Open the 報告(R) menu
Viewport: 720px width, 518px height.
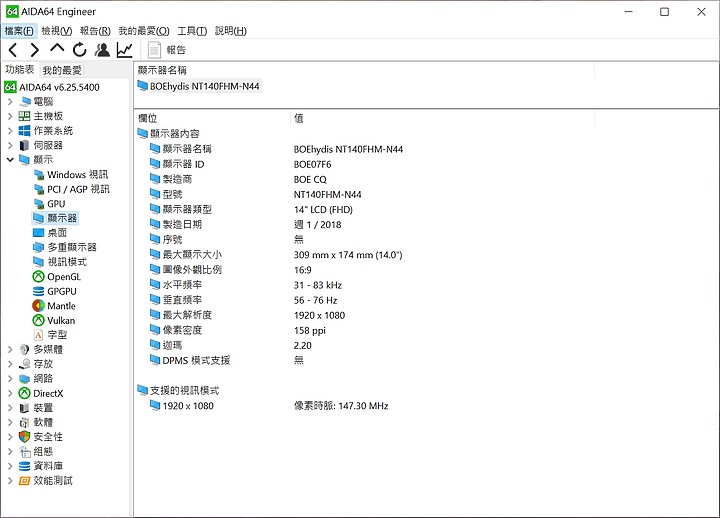coord(95,31)
